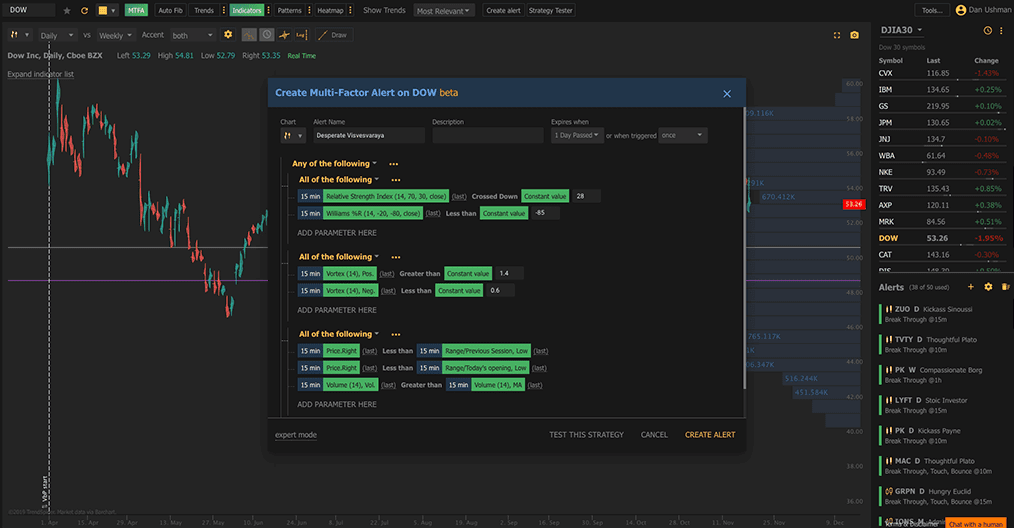Screen dimensions: 1014x528
Task: Click the Relative Strength Index parameter chip
Action: [x=385, y=196]
